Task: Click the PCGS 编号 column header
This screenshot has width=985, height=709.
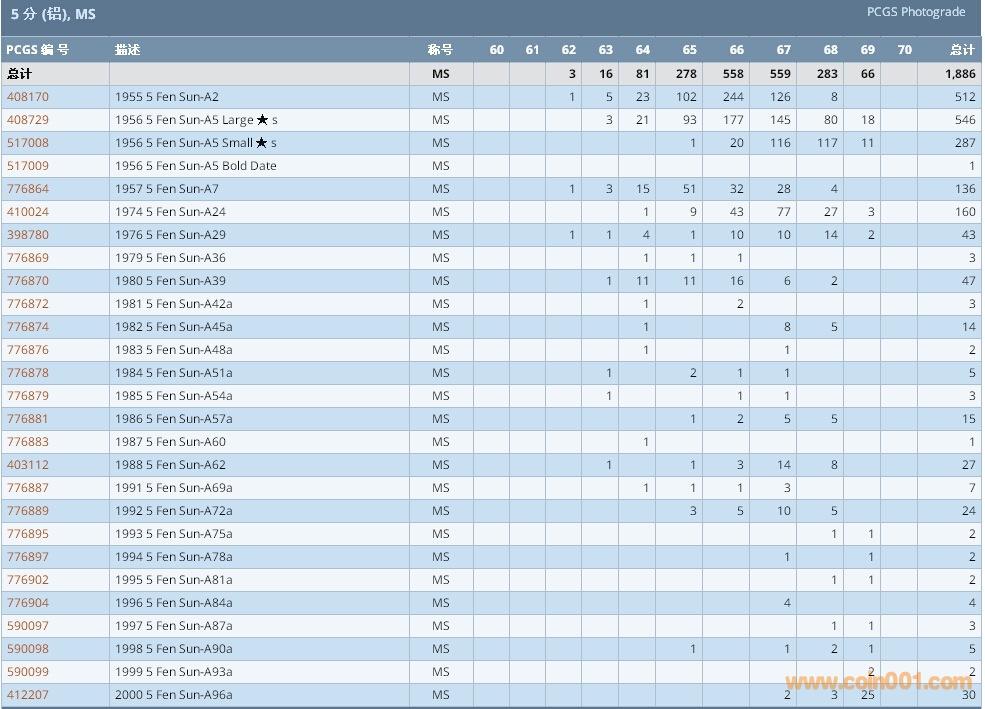Action: coord(38,50)
